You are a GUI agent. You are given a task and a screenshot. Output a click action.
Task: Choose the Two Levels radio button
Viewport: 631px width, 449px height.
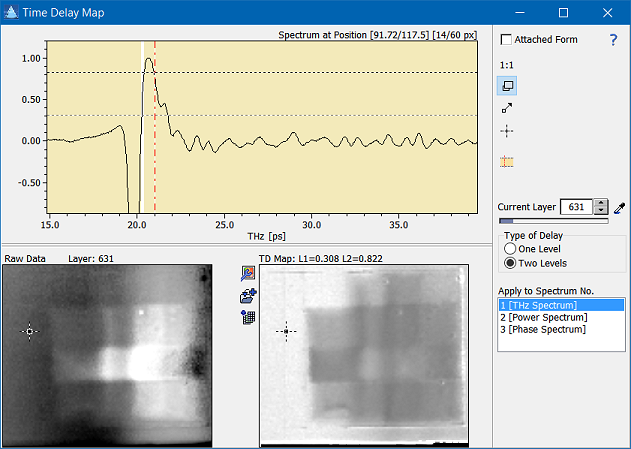point(510,263)
